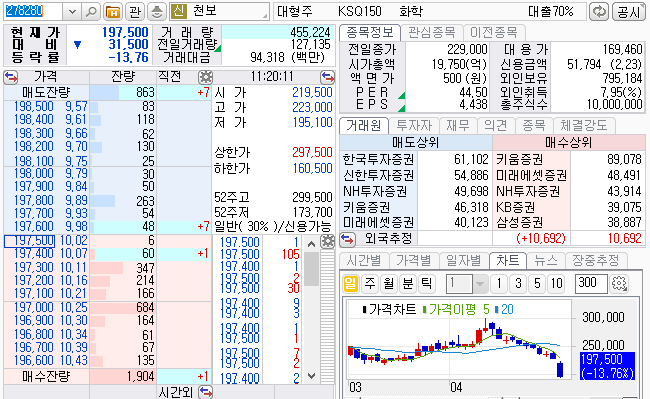The width and height of the screenshot is (650, 399).
Task: Click 한국투자증권 in 매도상위 column
Action: click(378, 160)
